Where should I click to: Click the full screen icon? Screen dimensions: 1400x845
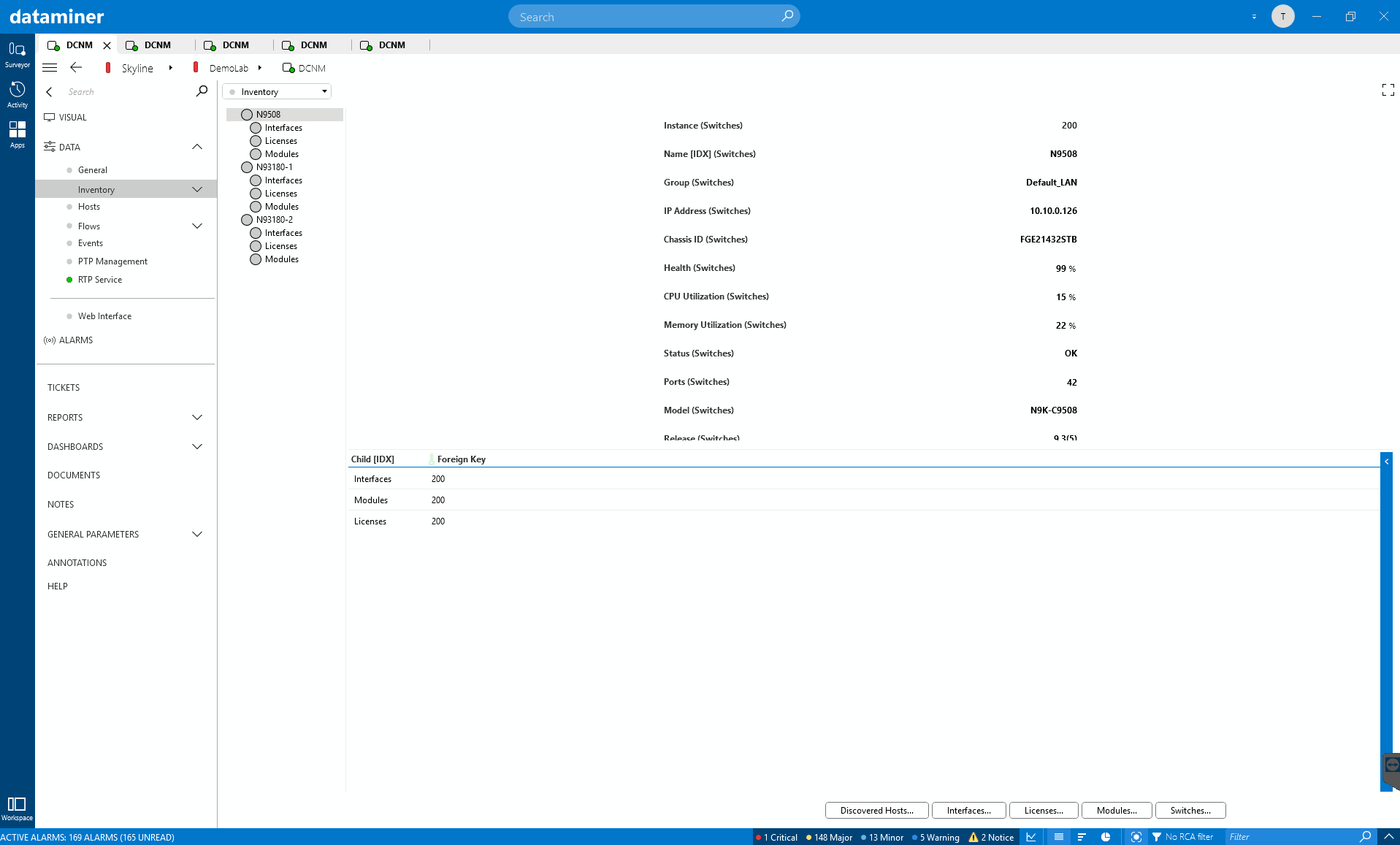click(x=1388, y=90)
